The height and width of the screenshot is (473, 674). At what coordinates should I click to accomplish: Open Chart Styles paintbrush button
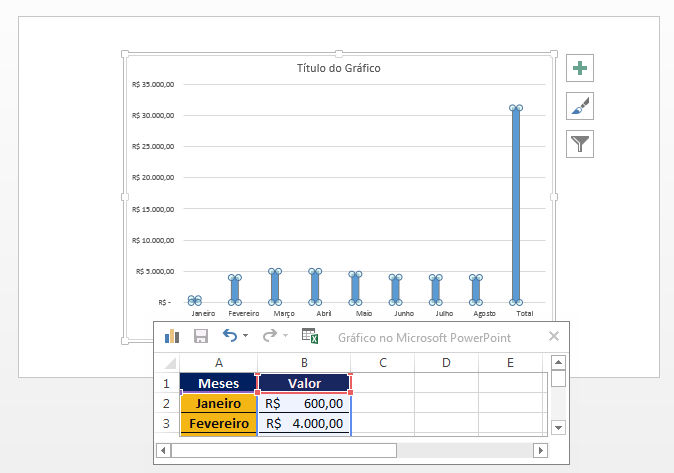tap(580, 106)
